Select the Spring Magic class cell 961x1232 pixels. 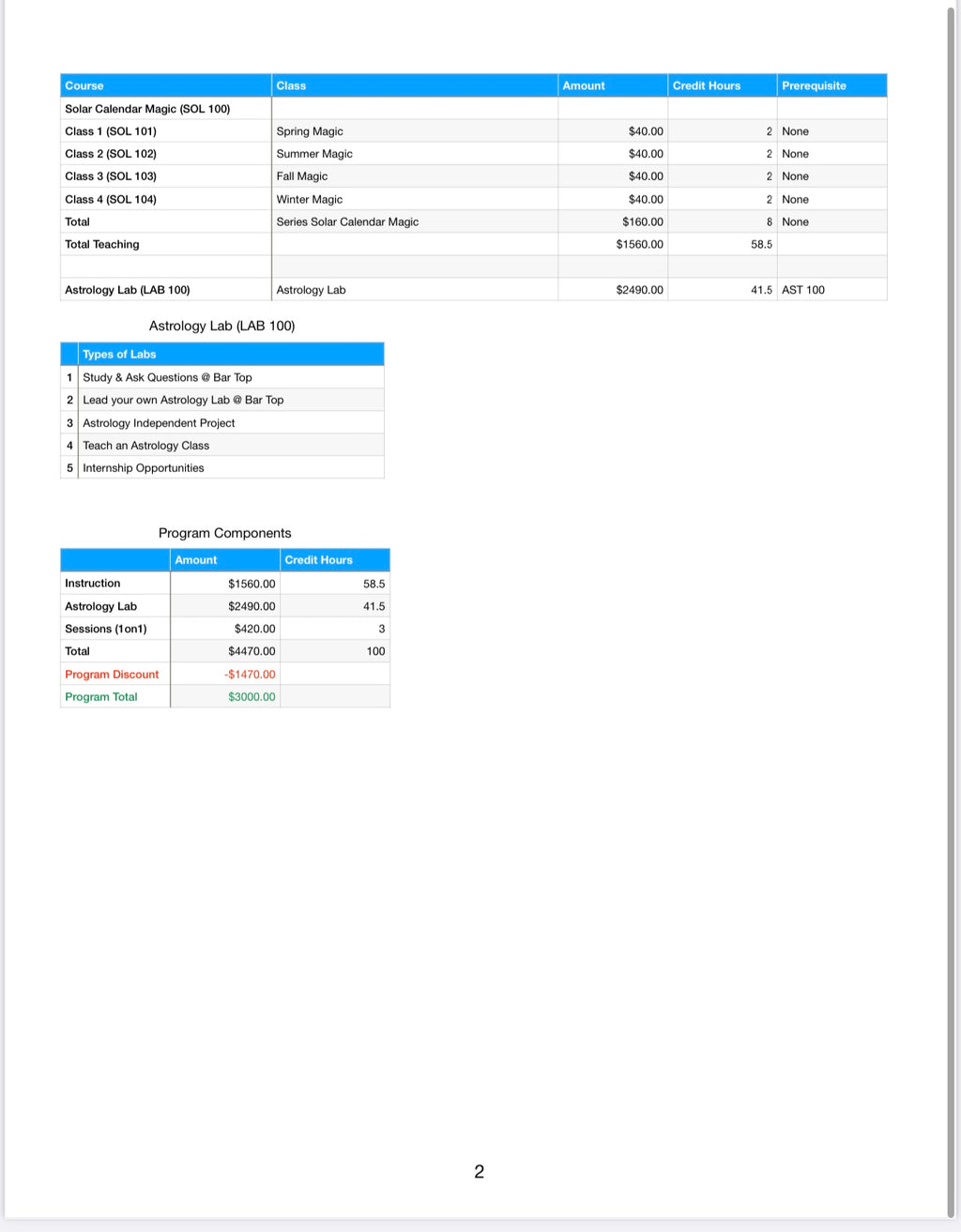[x=310, y=131]
